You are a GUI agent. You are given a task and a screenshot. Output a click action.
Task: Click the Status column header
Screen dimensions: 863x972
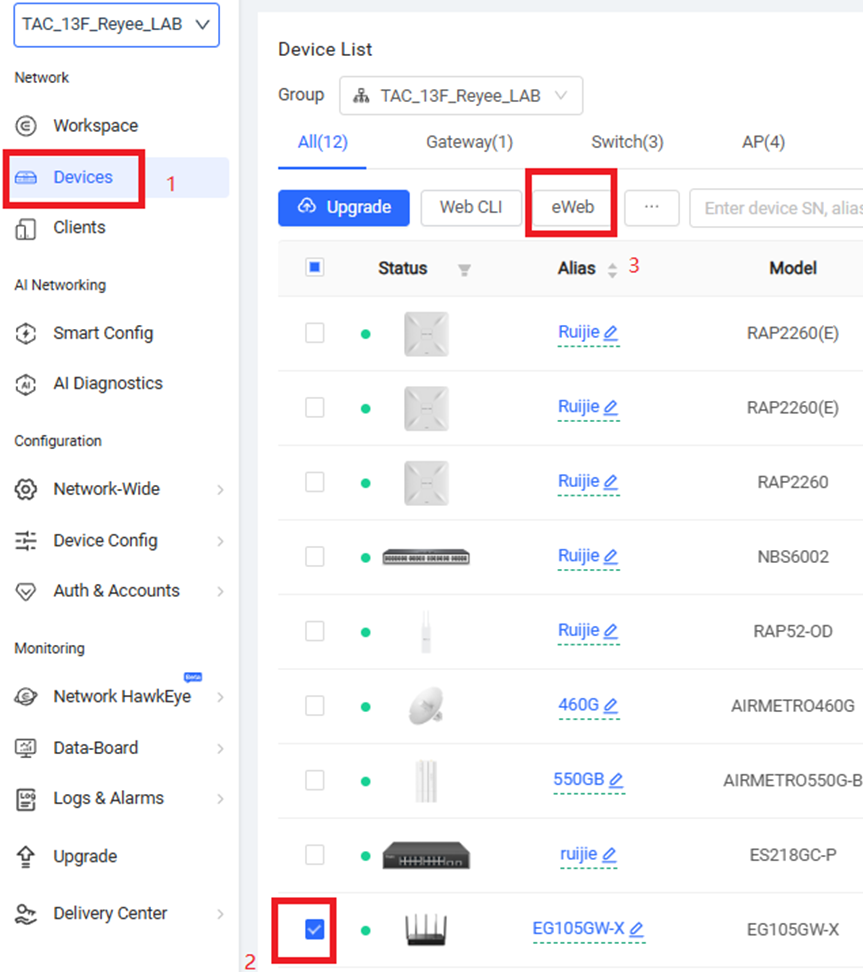[402, 268]
